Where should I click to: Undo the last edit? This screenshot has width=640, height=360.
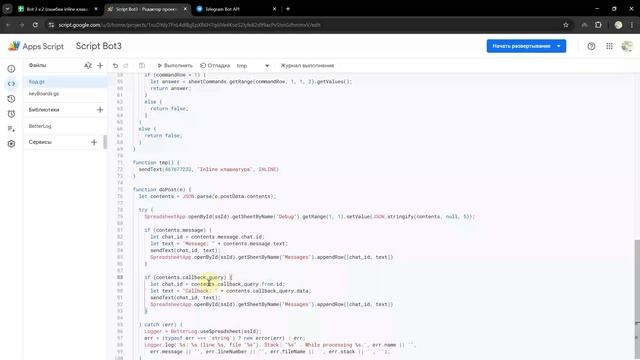click(x=116, y=65)
